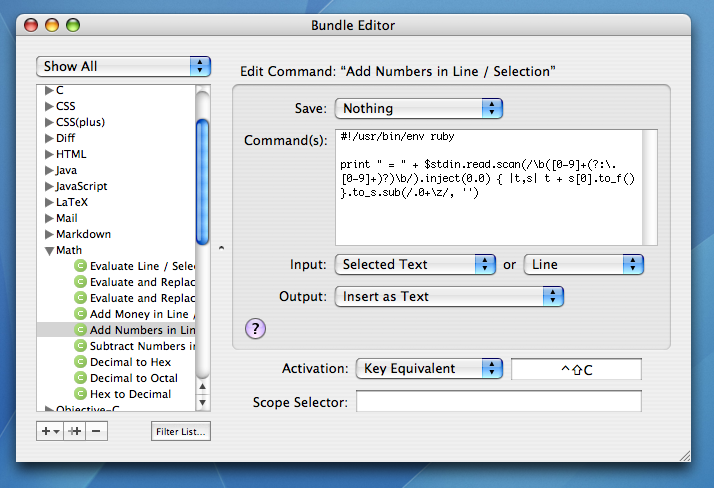
Task: Click the duplicate item double-plus button
Action: (73, 431)
